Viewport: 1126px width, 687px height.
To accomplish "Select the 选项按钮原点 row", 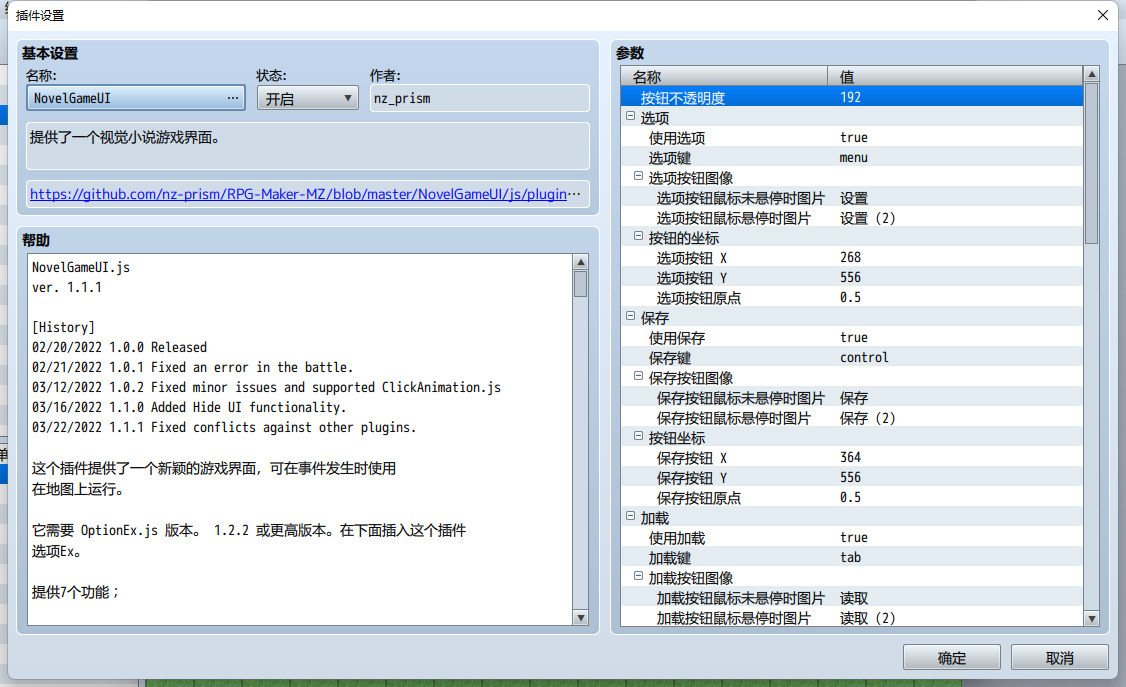I will pyautogui.click(x=852, y=297).
